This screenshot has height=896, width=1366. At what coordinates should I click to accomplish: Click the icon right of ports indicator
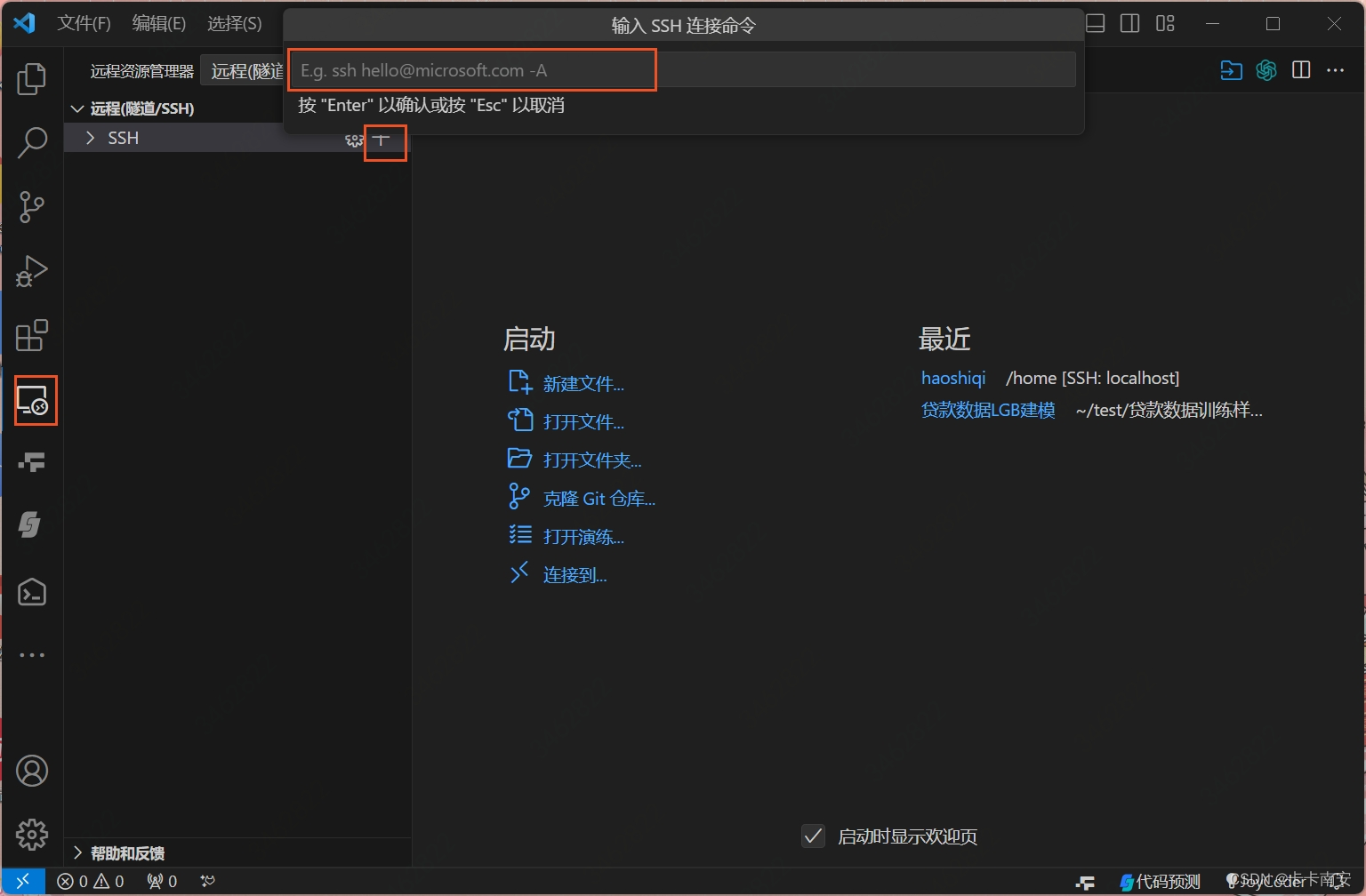coord(208,882)
